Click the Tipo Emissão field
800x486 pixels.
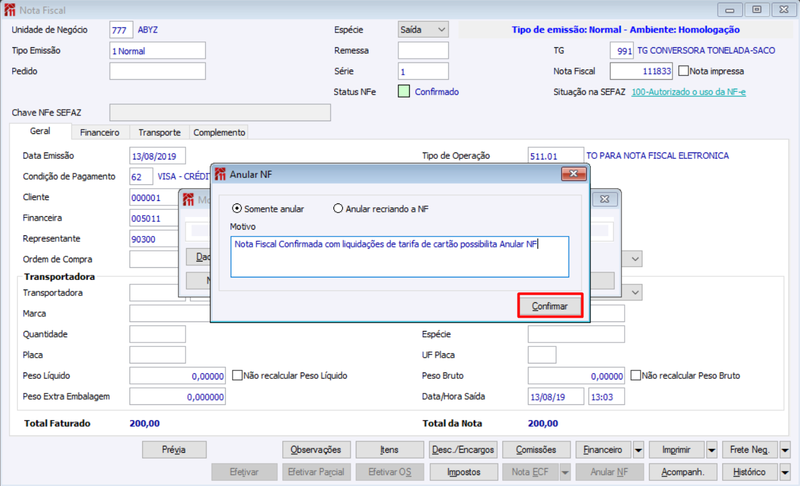tap(157, 50)
